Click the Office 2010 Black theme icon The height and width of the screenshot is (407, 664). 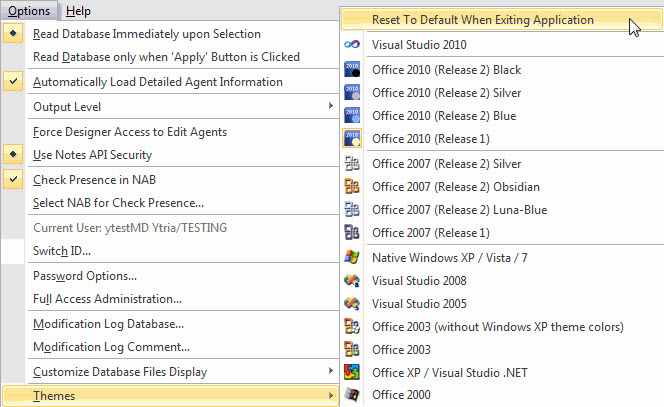pos(352,70)
